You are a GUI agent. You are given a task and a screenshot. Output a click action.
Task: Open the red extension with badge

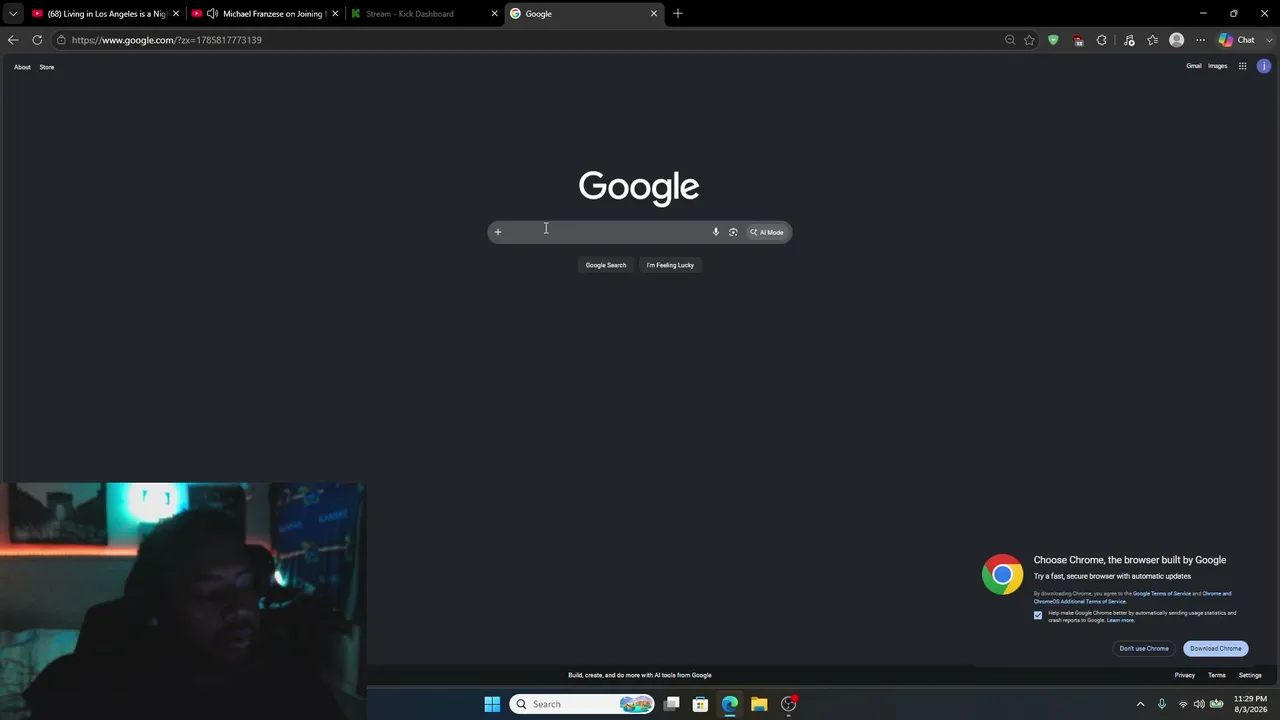click(x=1077, y=40)
